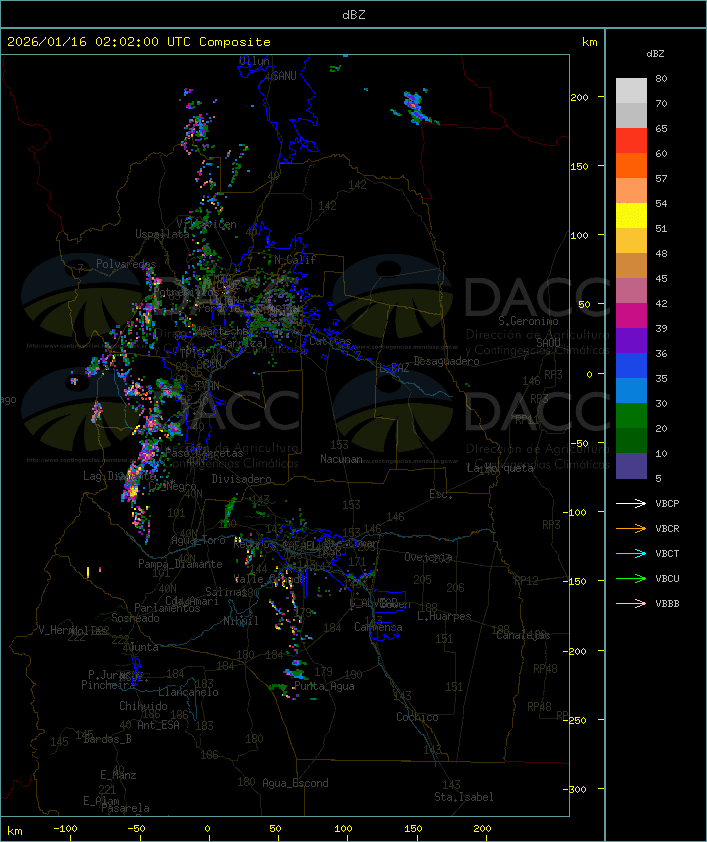This screenshot has width=707, height=842.
Task: Click the dark purple 5-10 dBZ swatch
Action: click(631, 466)
